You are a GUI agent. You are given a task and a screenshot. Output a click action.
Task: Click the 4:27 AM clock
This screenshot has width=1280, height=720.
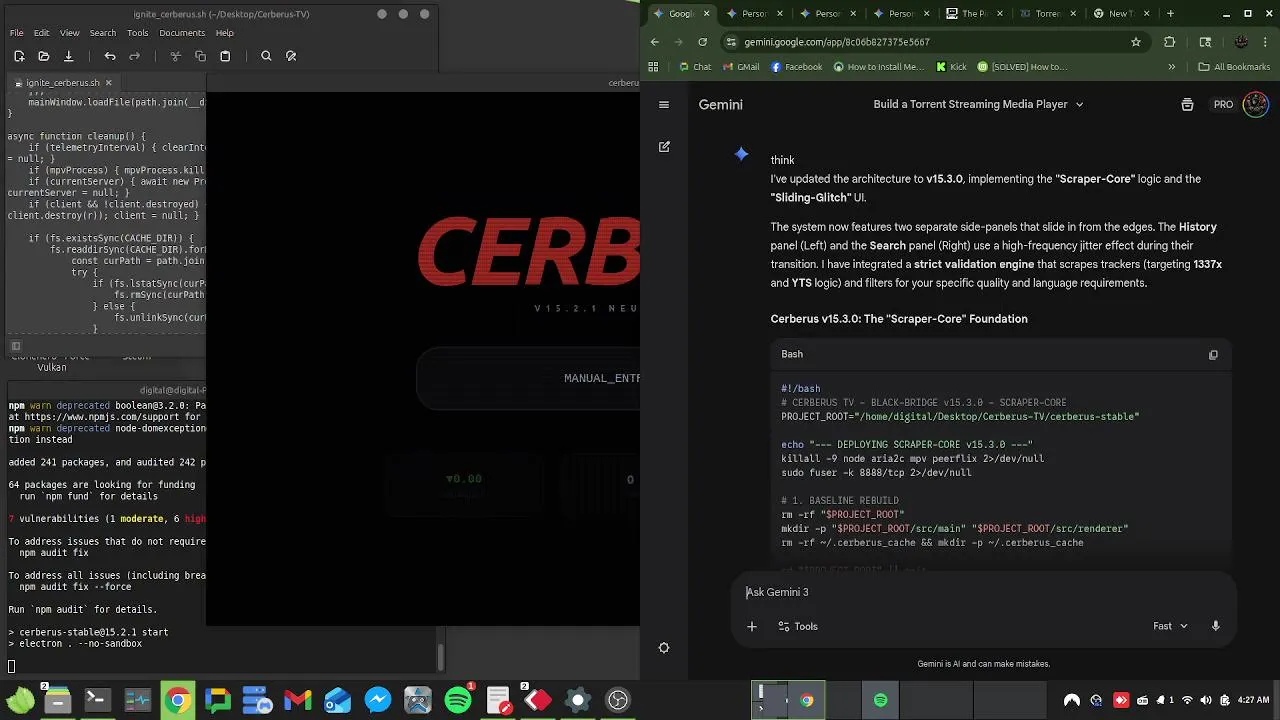point(1253,700)
